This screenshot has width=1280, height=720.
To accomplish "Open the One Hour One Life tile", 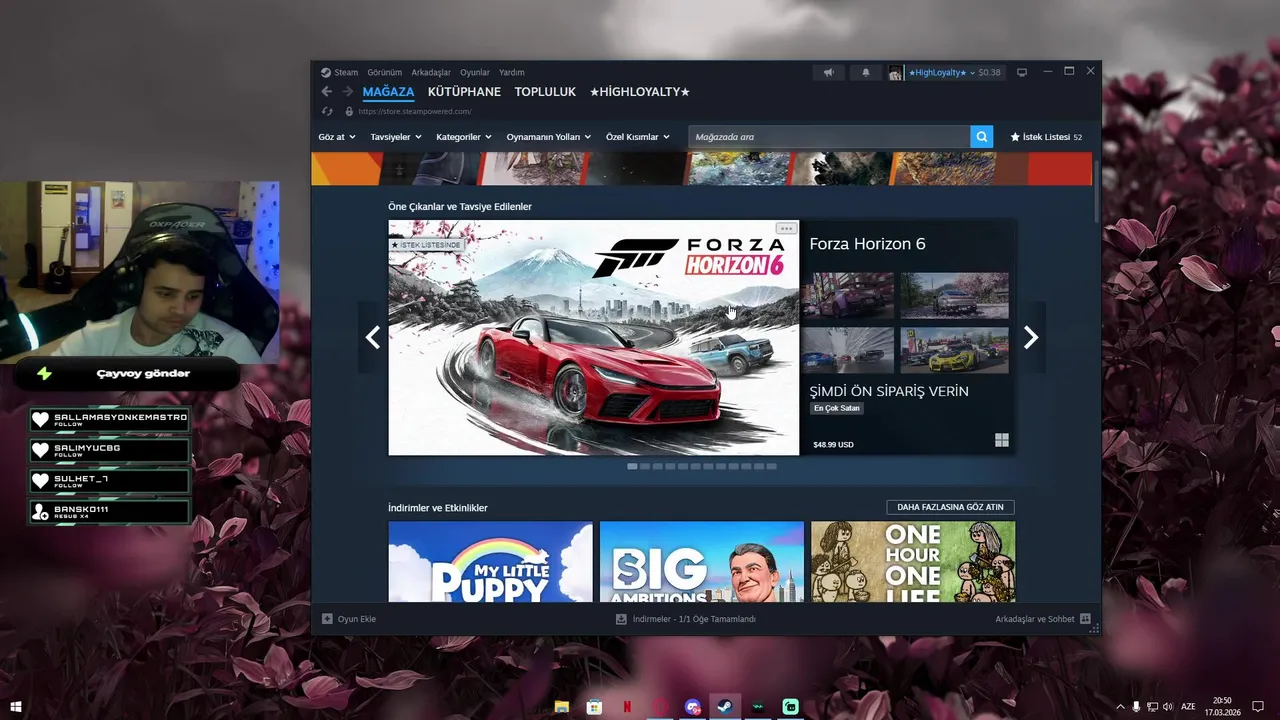I will 913,562.
